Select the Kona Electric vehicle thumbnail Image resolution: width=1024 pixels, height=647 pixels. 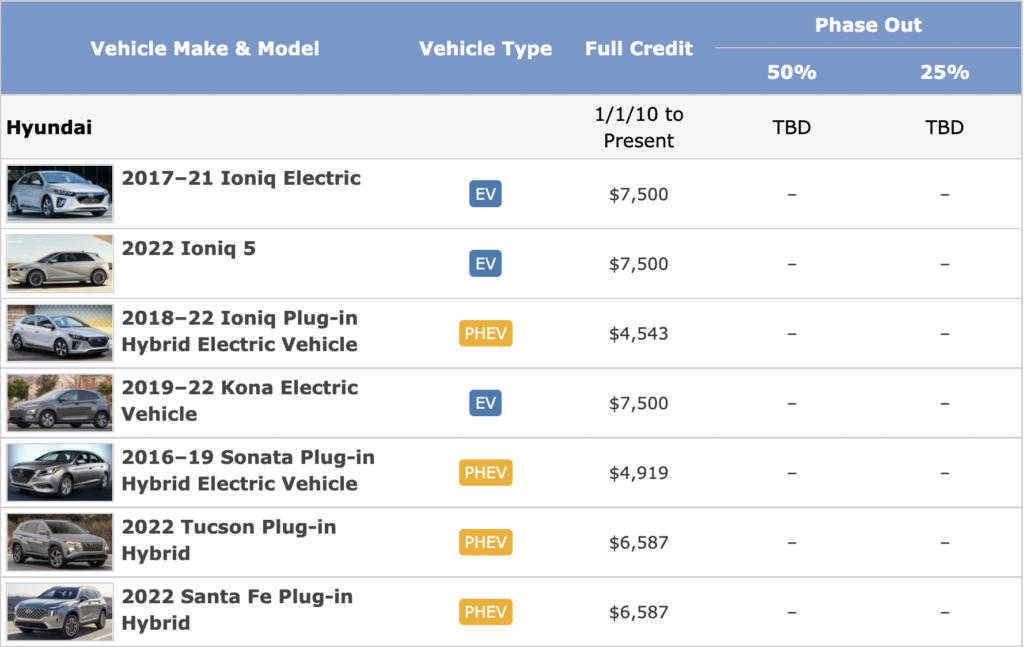(60, 402)
